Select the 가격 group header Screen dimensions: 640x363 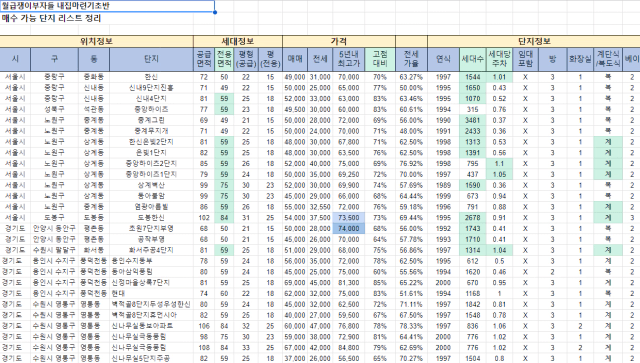[x=339, y=41]
